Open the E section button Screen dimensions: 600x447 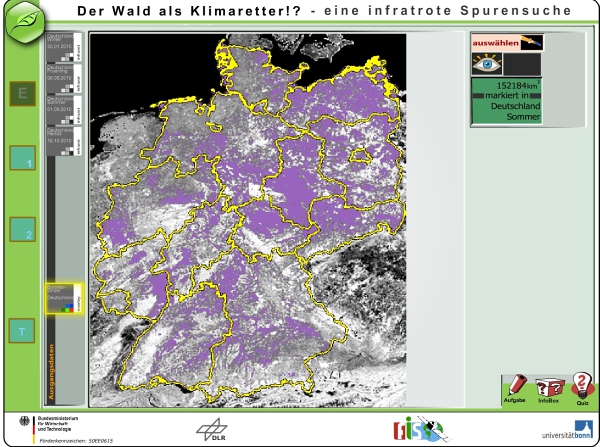(23, 93)
